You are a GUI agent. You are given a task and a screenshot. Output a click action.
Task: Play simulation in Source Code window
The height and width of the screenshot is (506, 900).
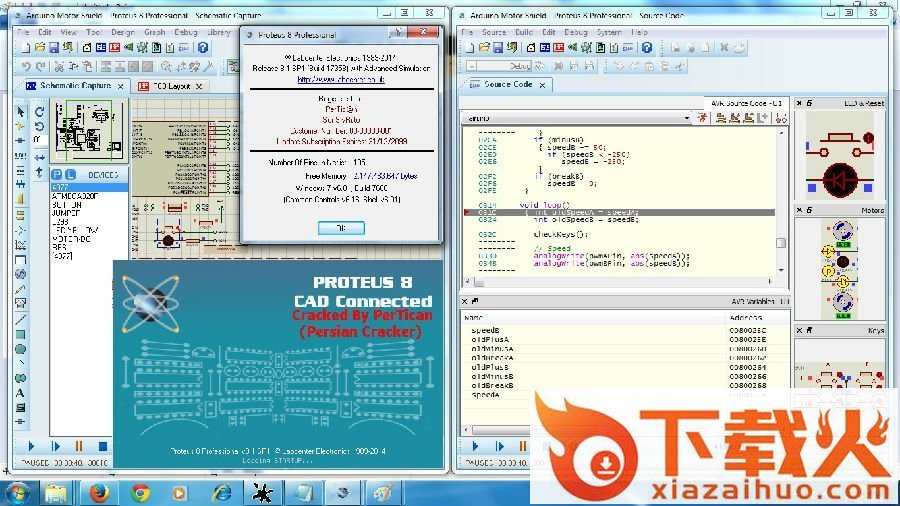click(x=475, y=446)
